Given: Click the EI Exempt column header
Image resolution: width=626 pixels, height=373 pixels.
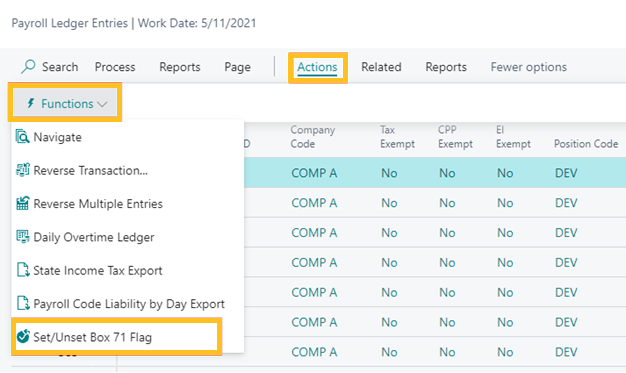Looking at the screenshot, I should 513,137.
